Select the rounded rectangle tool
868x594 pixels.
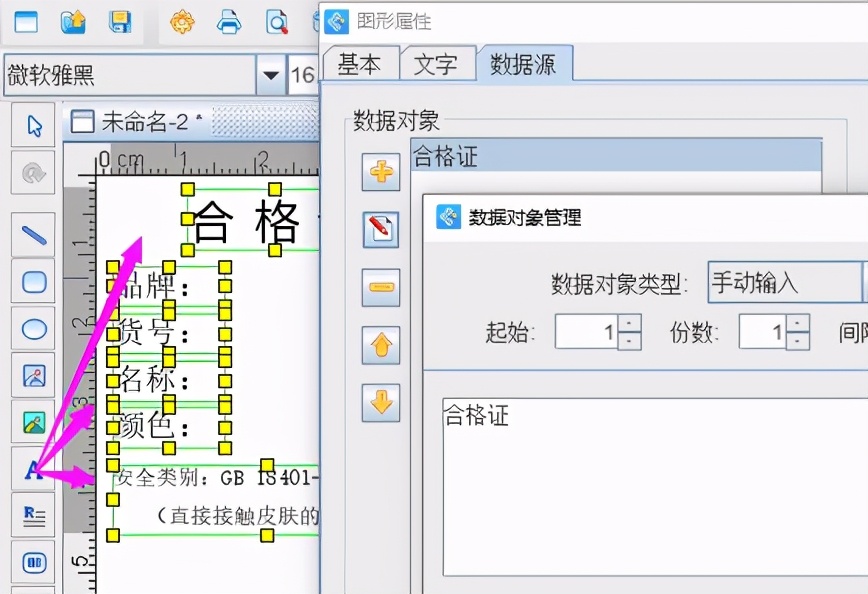click(x=32, y=283)
